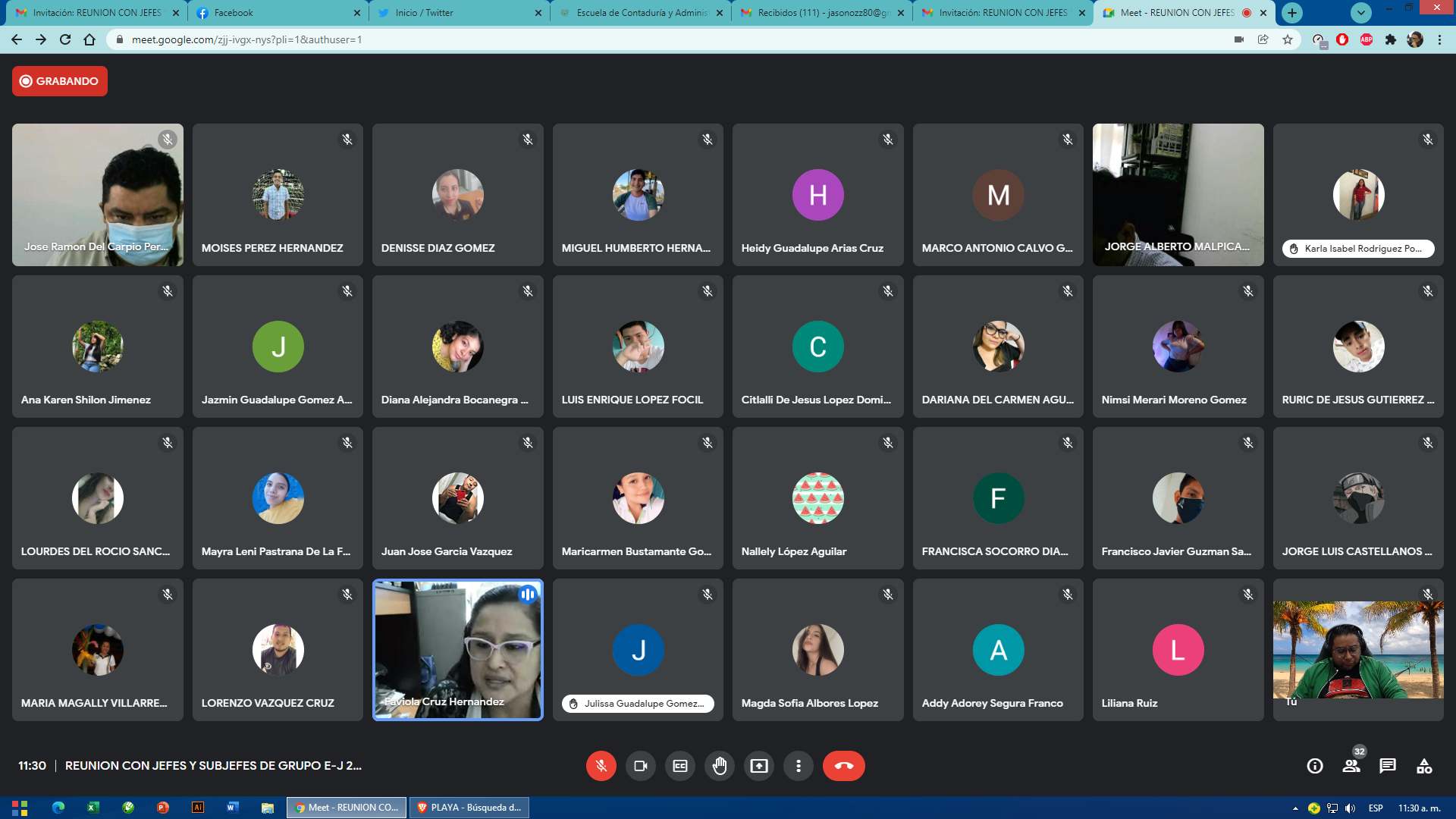The height and width of the screenshot is (819, 1456).
Task: Open the Chrome profile avatar
Action: tap(1415, 39)
